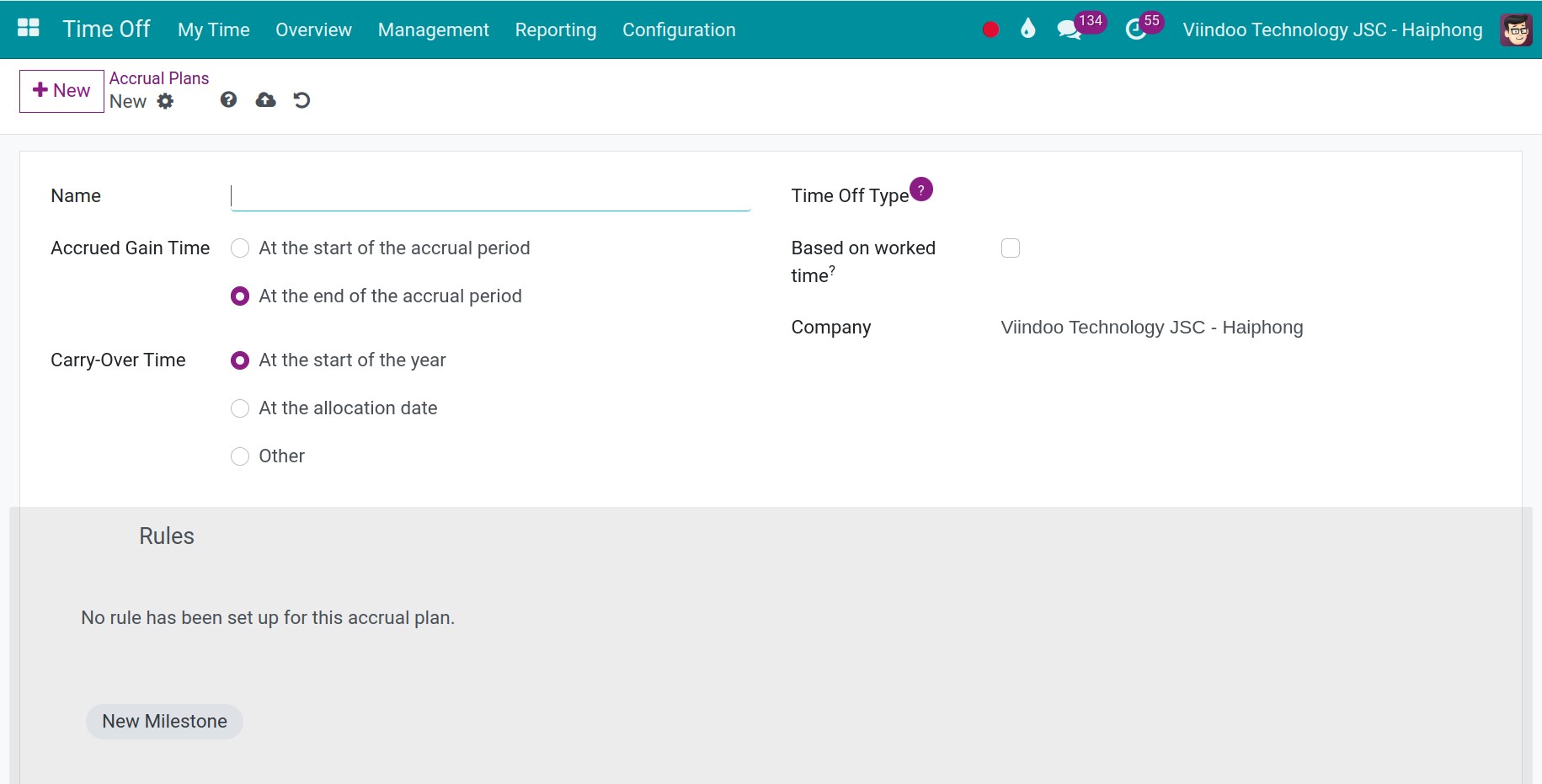1542x784 pixels.
Task: Select the Other carry-over option
Action: (x=240, y=456)
